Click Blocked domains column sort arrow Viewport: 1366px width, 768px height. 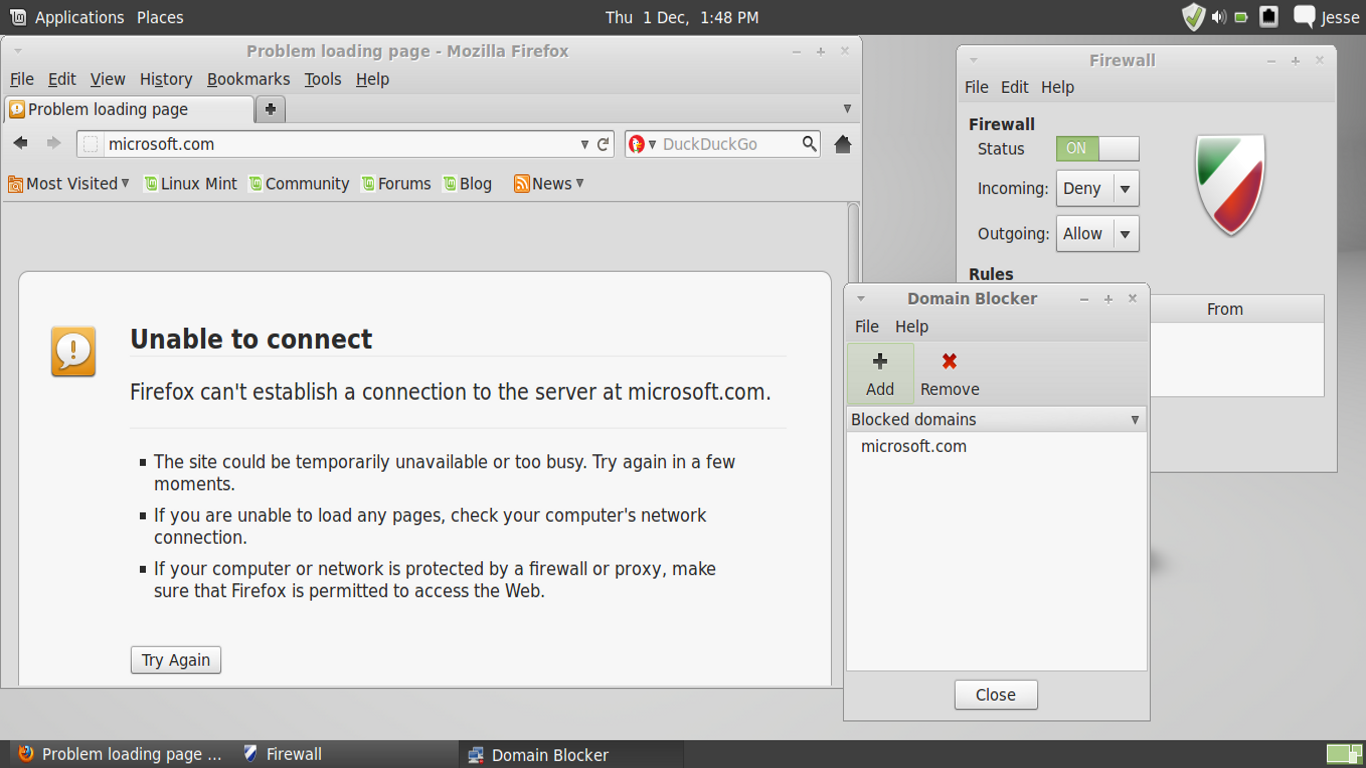pyautogui.click(x=1135, y=420)
